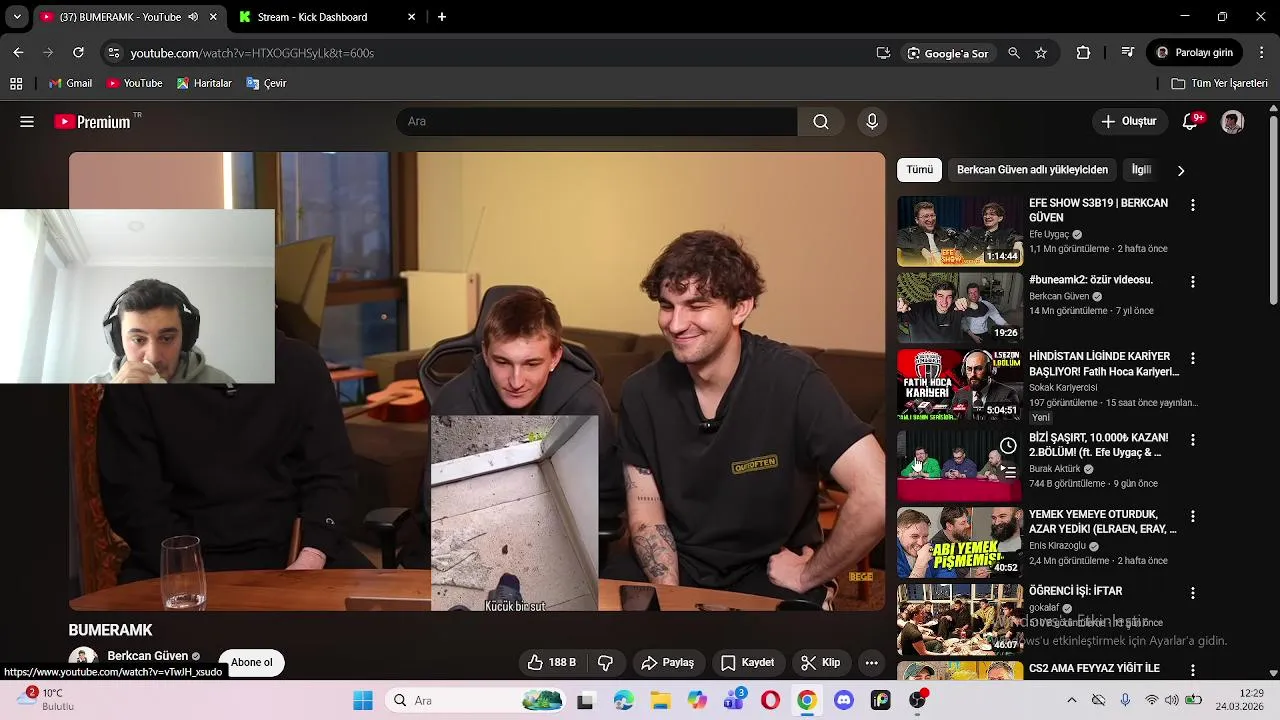
Task: Close the Stream - Kick Dashboard tab
Action: tap(411, 17)
